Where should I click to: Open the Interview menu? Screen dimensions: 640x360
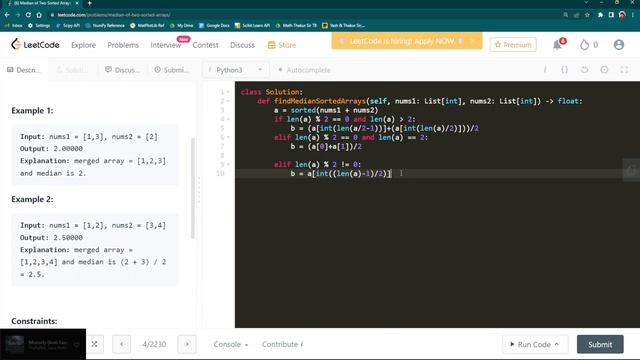[165, 45]
